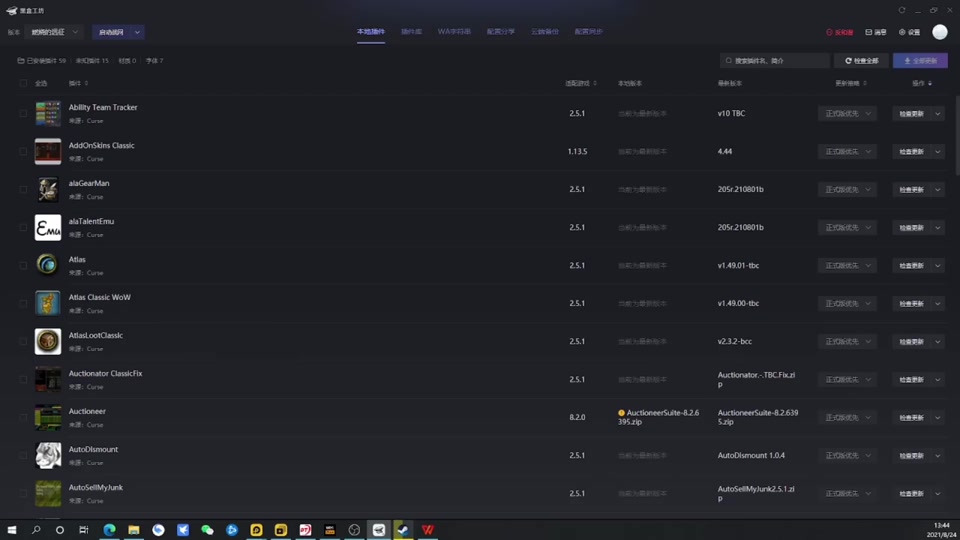
Task: Click the red 反和谐 icon in the header
Action: [830, 32]
